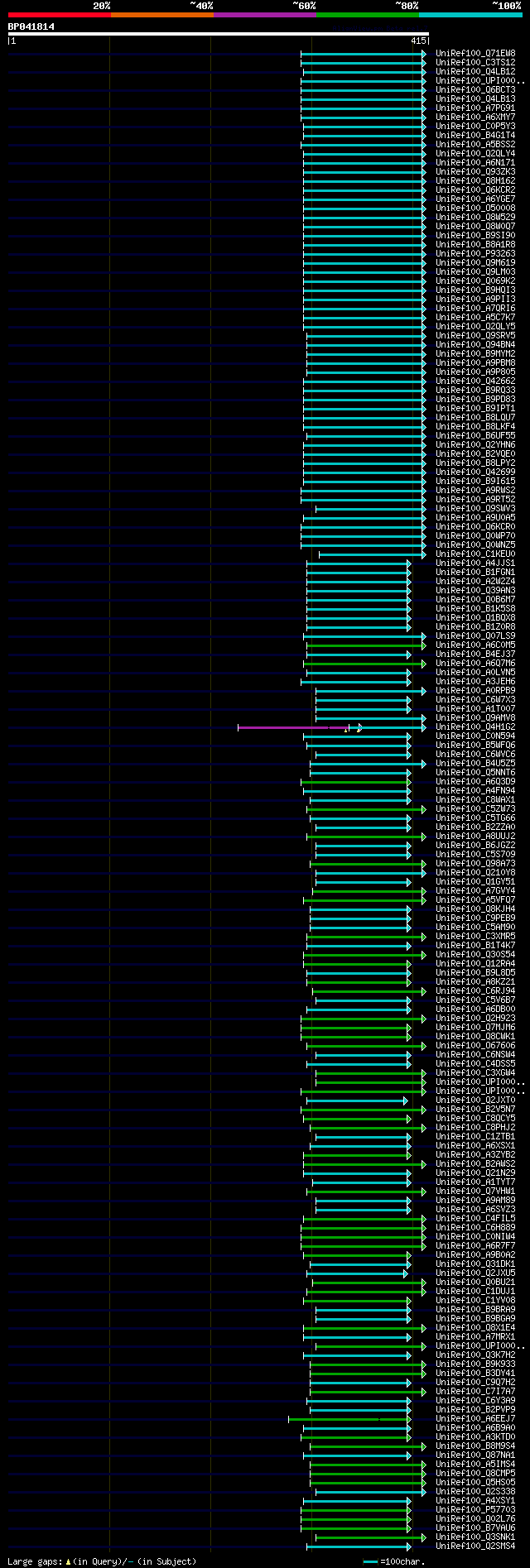Click the green ~80% identity legend segment
Screen dimensions: 530x1568
[x=367, y=15]
